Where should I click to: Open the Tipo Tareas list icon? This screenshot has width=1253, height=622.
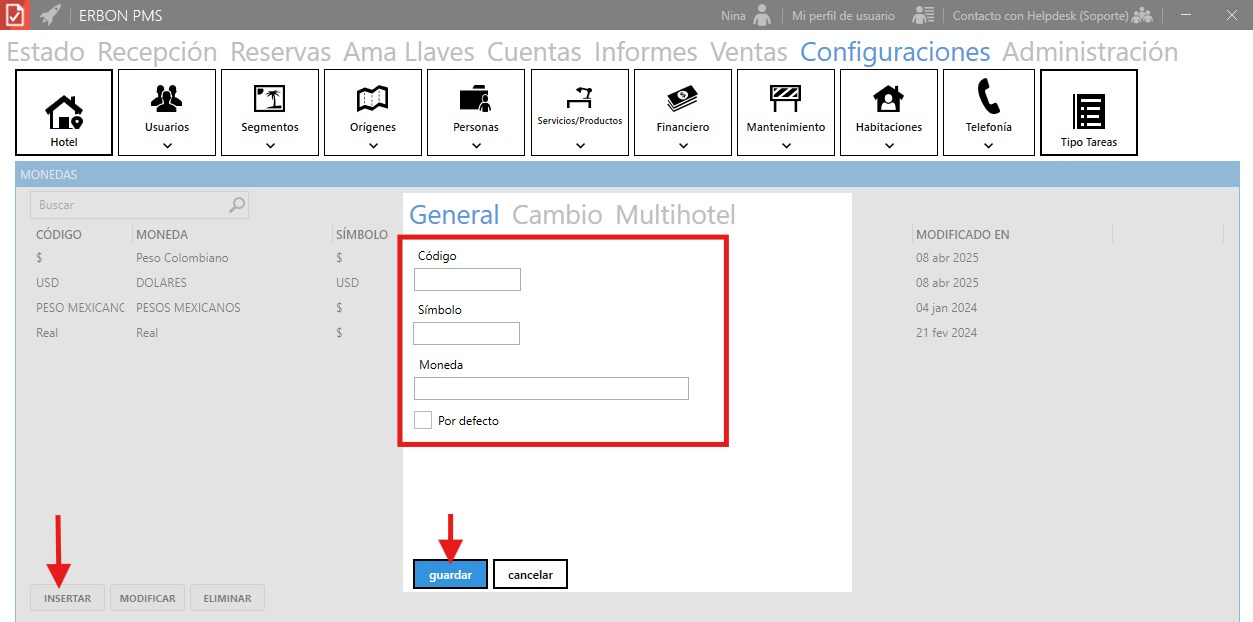[x=1089, y=111]
